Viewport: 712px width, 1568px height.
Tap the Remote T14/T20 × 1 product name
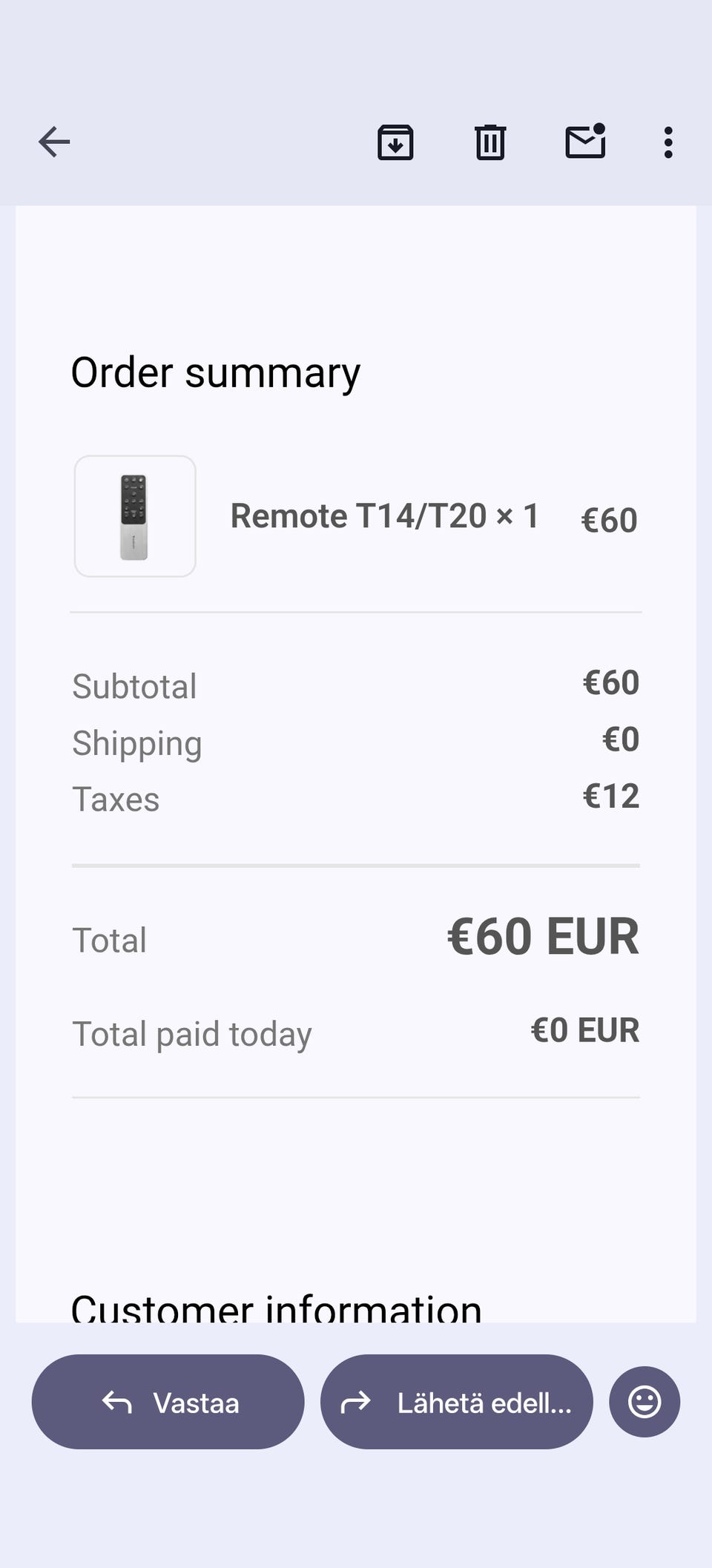[x=384, y=516]
